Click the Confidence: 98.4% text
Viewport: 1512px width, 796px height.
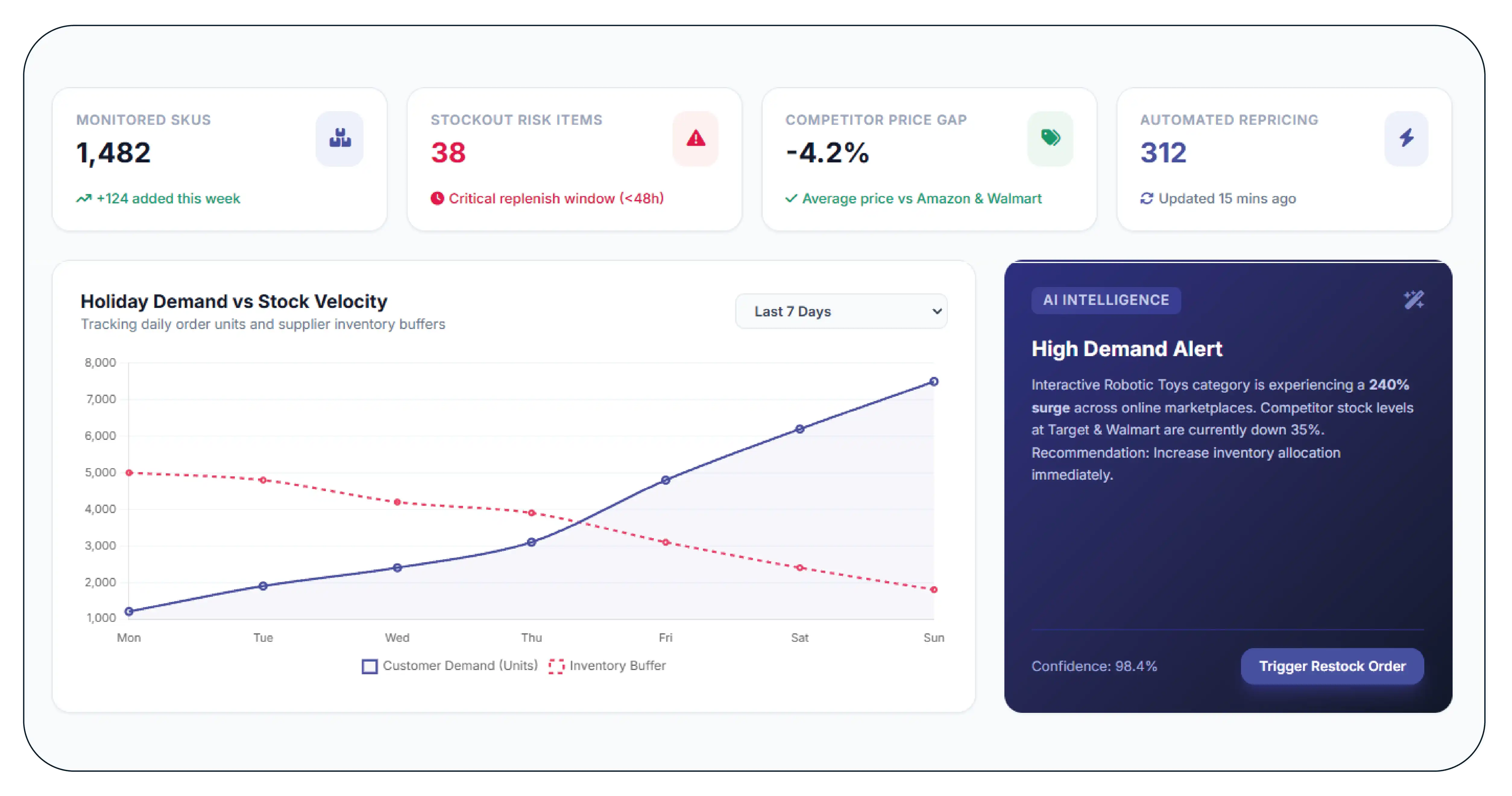click(1094, 666)
